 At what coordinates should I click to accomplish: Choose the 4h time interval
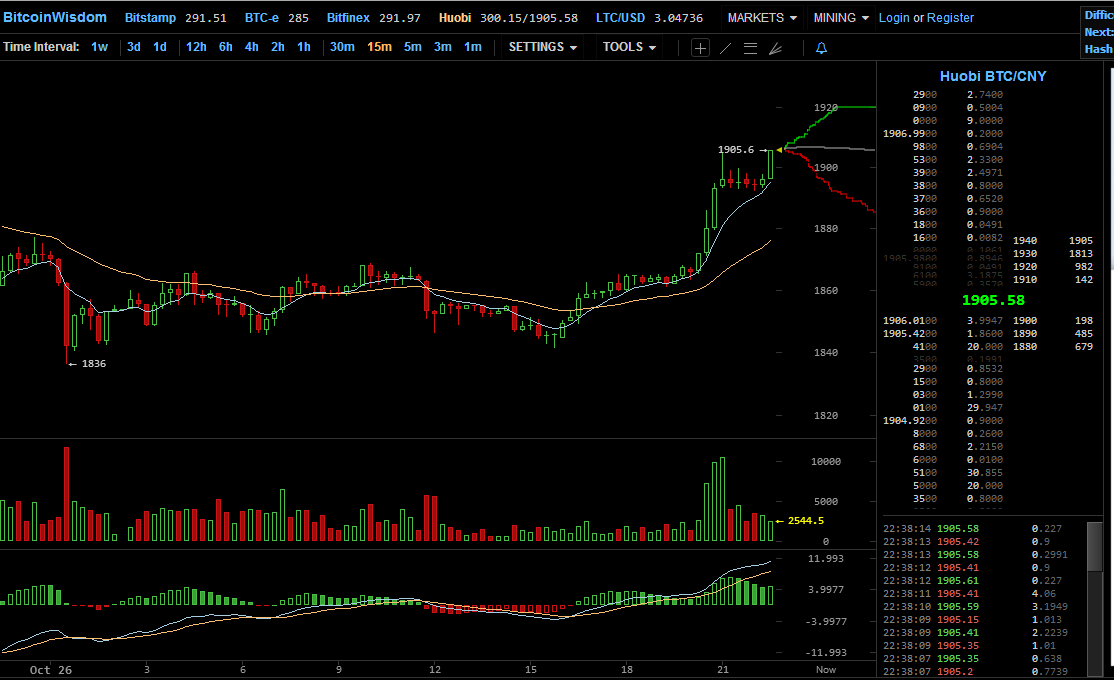pyautogui.click(x=252, y=47)
